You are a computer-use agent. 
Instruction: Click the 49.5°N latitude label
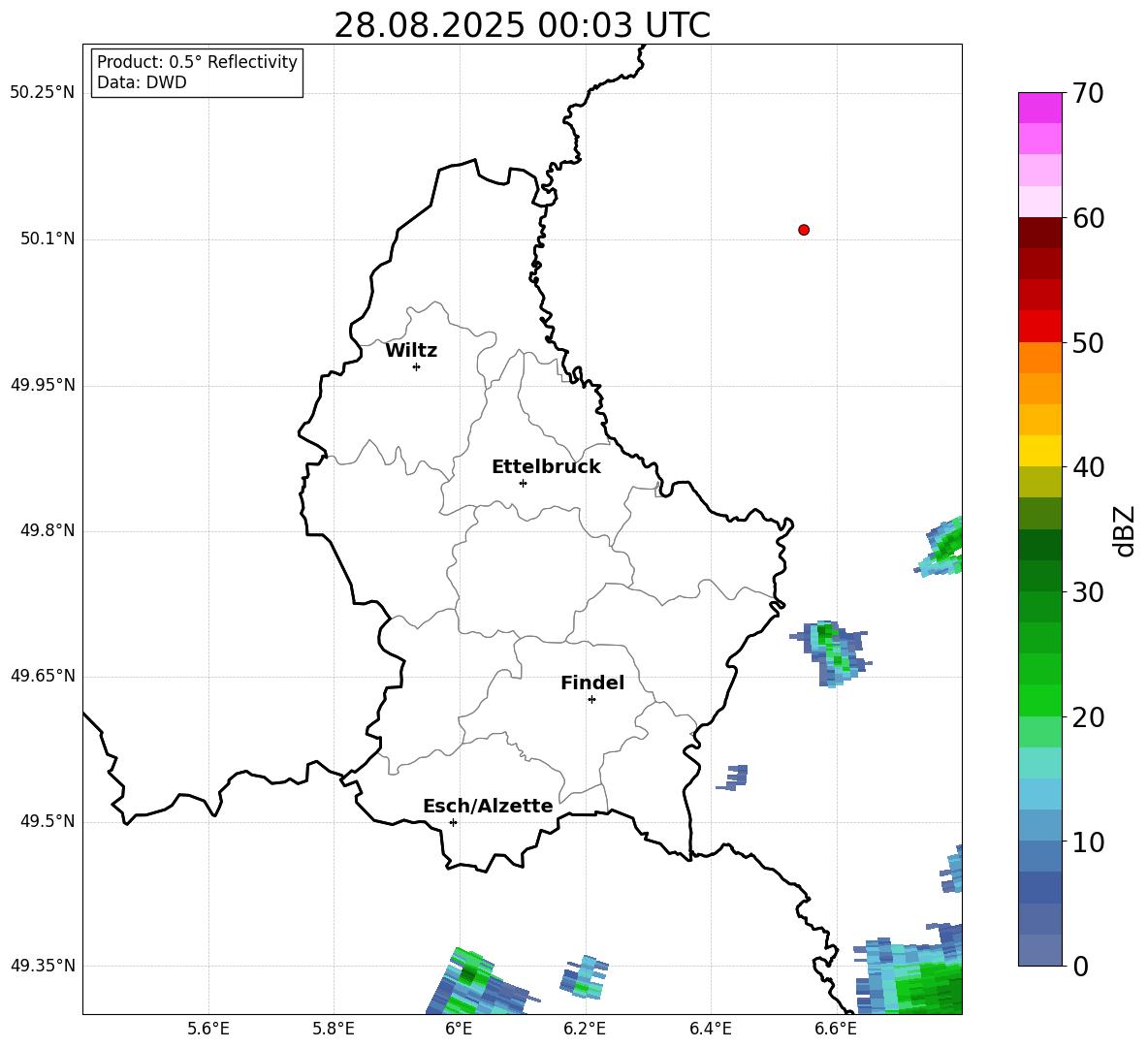click(48, 821)
